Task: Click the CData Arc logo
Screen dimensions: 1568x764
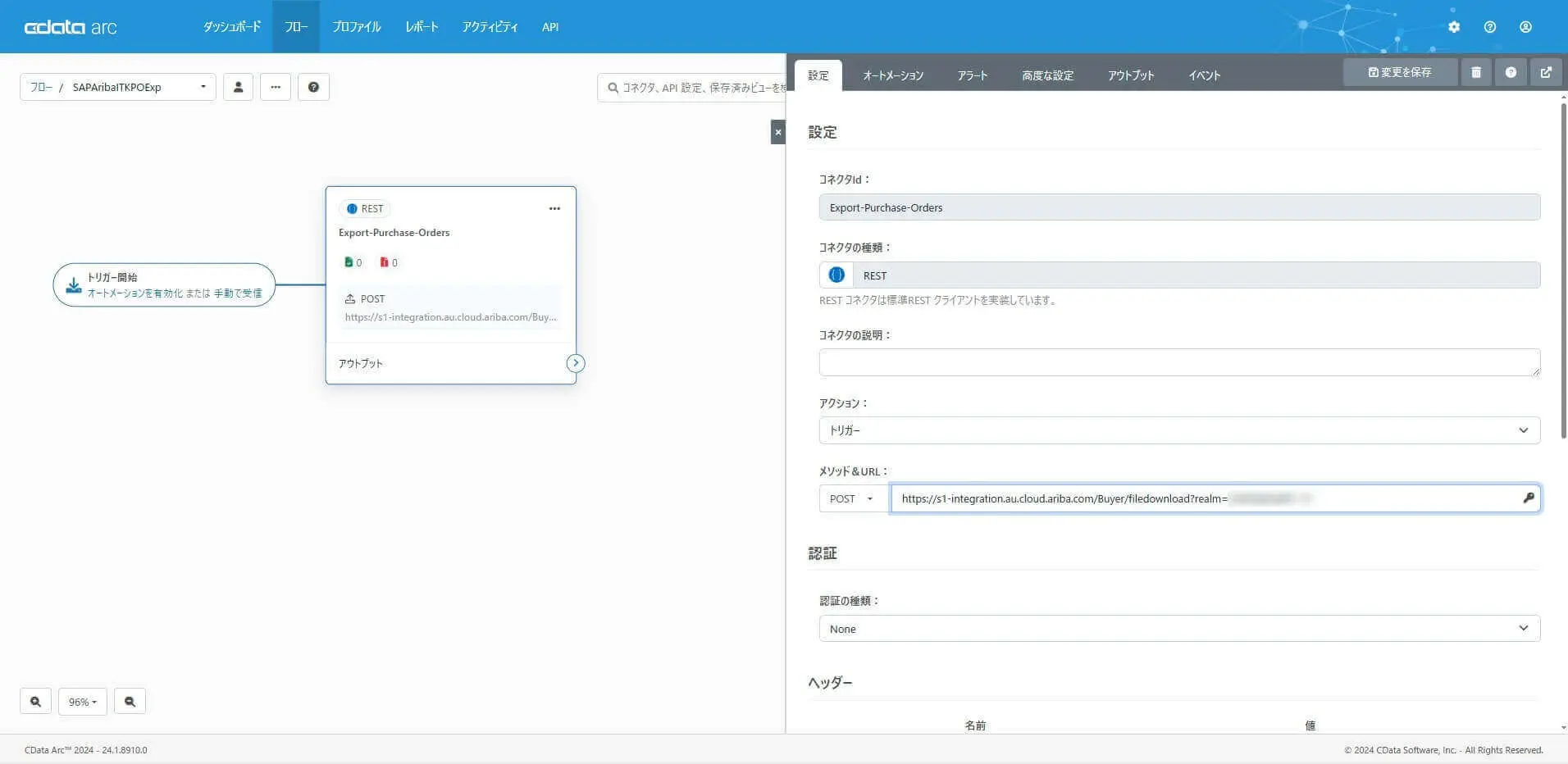Action: pyautogui.click(x=71, y=27)
